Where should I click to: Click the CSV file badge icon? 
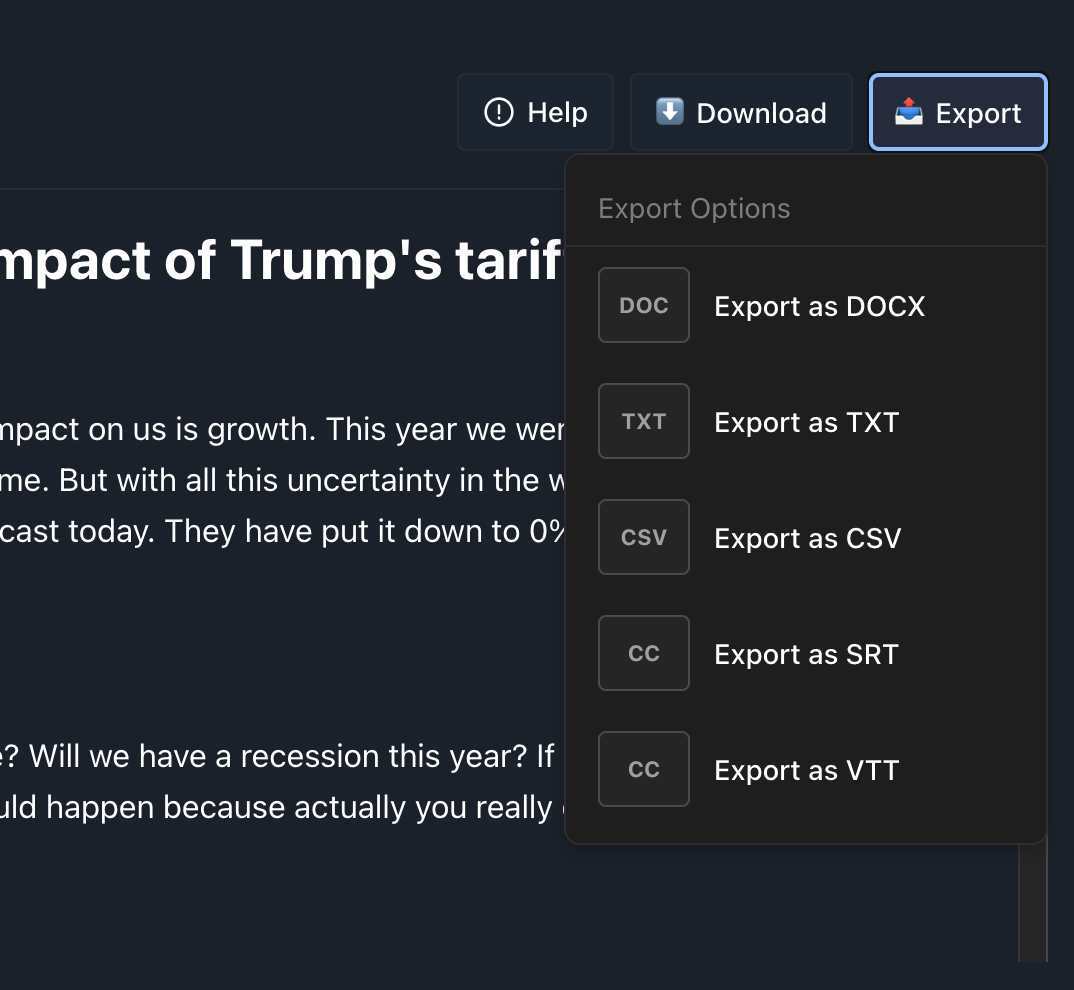click(644, 537)
